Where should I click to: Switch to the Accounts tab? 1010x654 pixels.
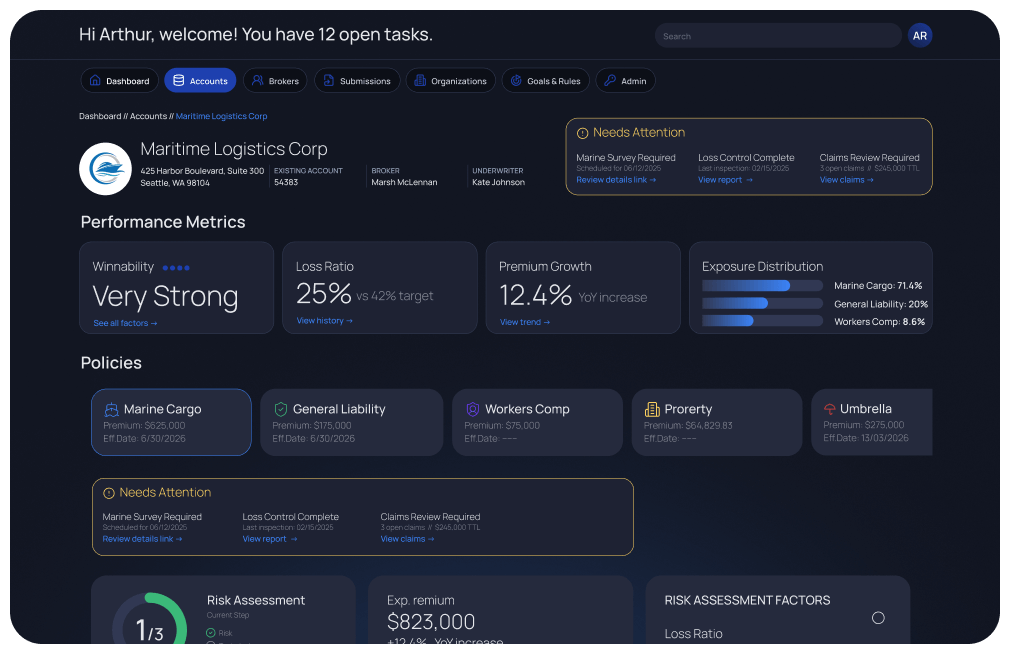click(200, 81)
